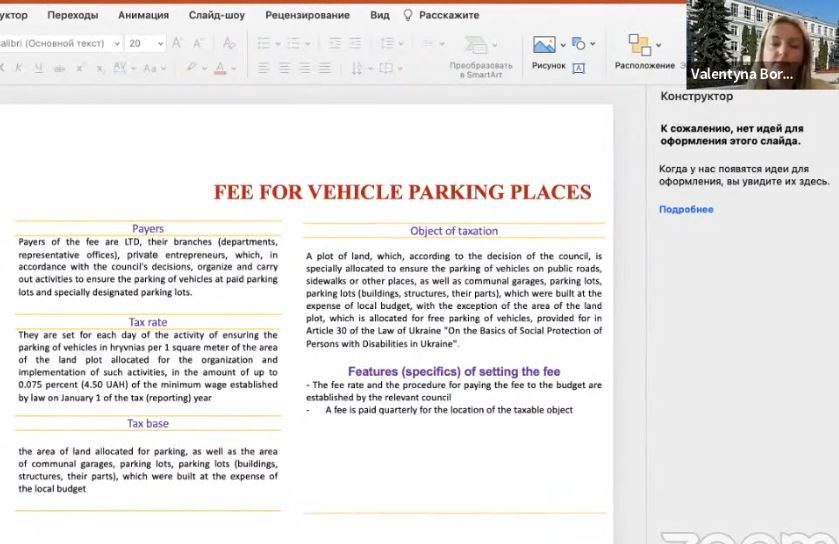Center the text
Image resolution: width=839 pixels, height=544 pixels.
tap(284, 68)
